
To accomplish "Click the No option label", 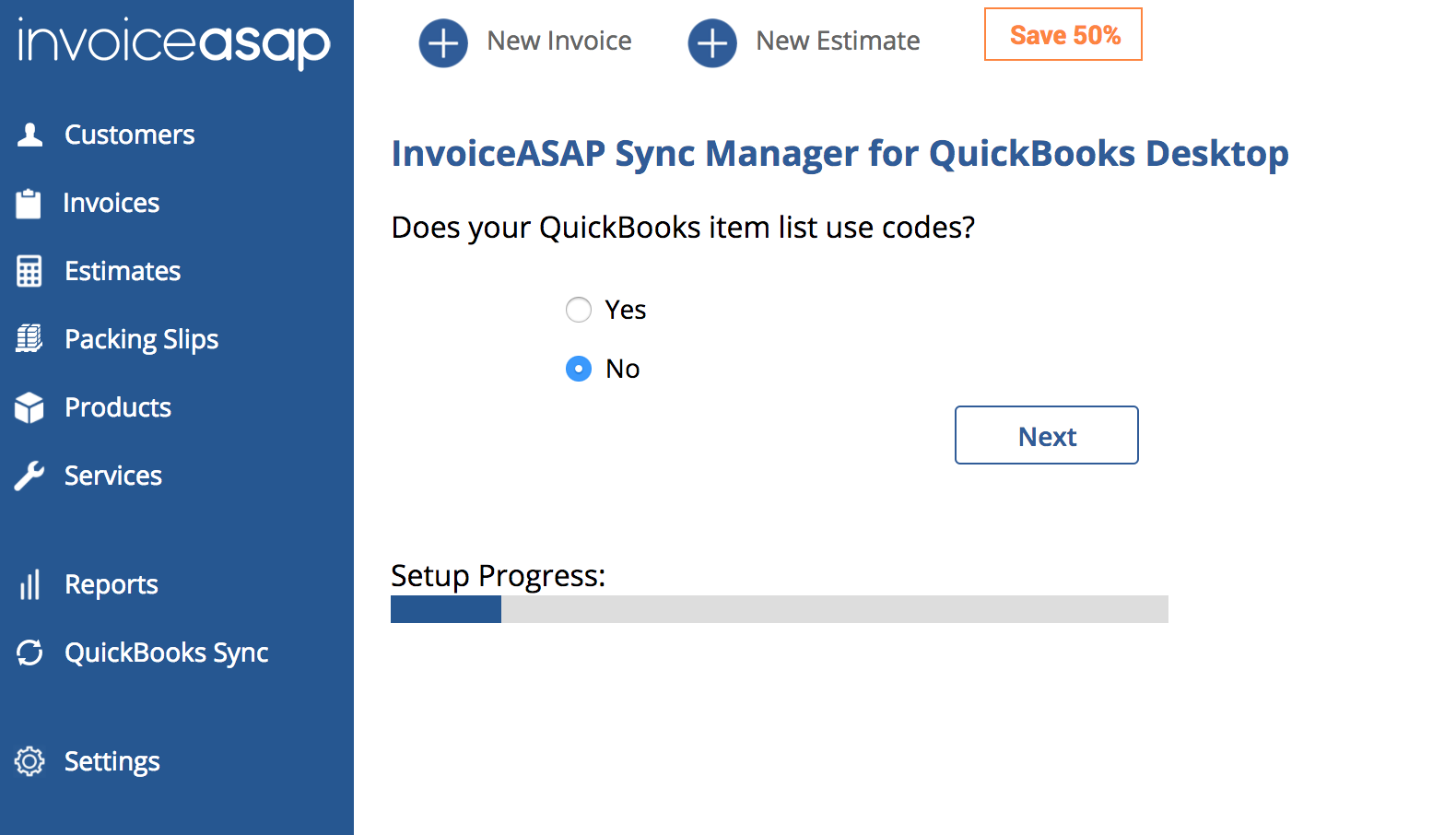I will pos(623,369).
